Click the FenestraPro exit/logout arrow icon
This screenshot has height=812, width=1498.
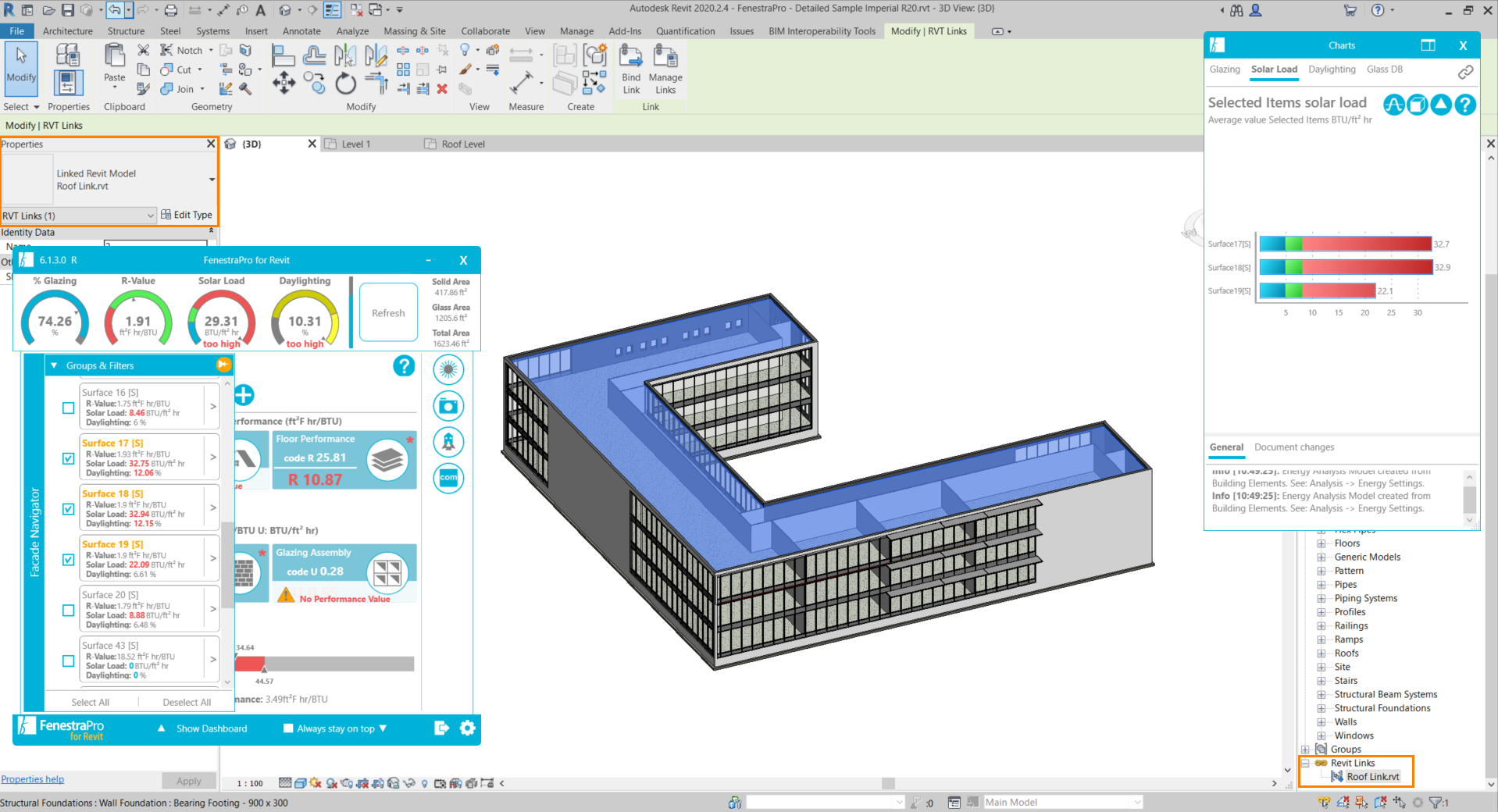pos(441,728)
